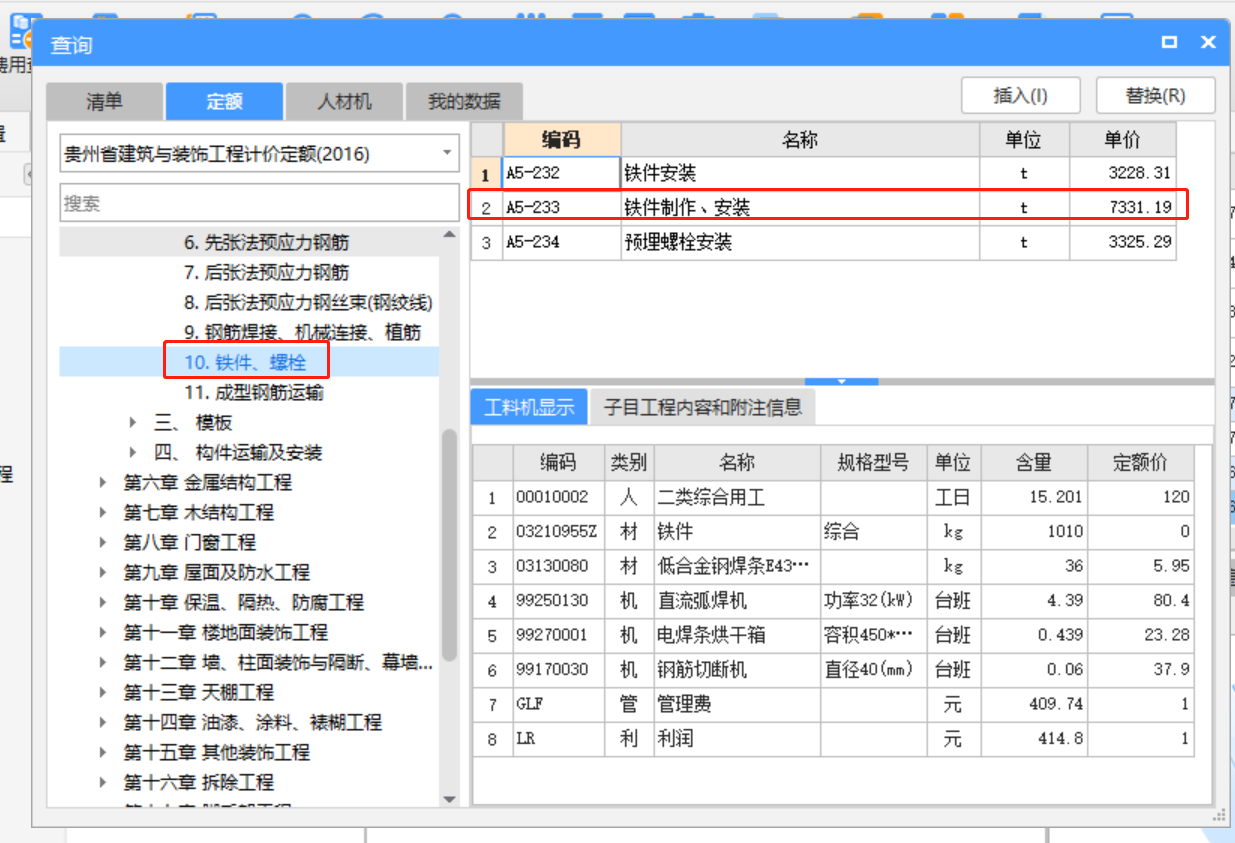This screenshot has height=843, width=1235.
Task: Expand 第九章 屋面及防水工程
Action: coord(104,573)
